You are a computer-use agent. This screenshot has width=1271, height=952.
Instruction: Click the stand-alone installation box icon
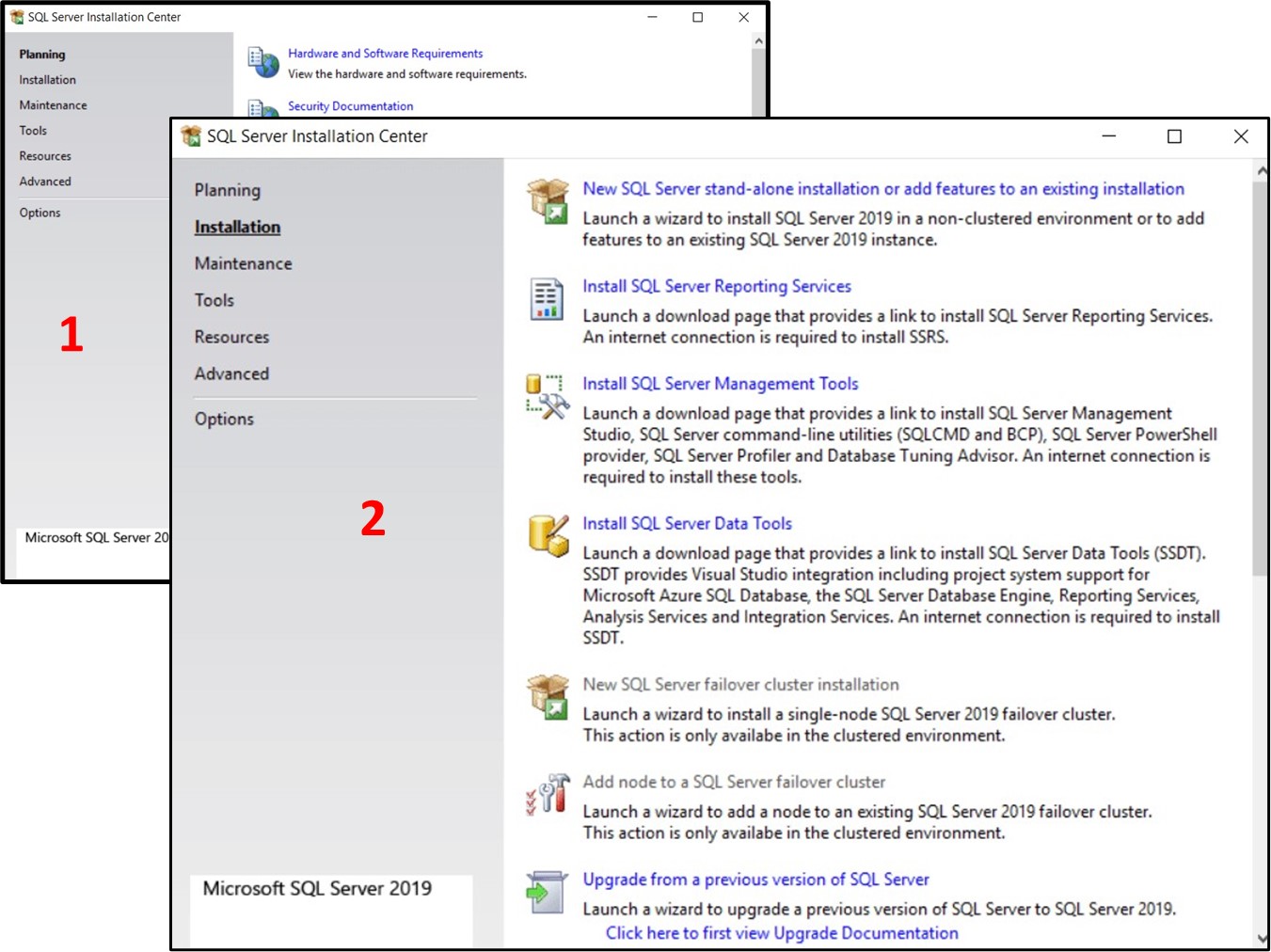point(548,201)
